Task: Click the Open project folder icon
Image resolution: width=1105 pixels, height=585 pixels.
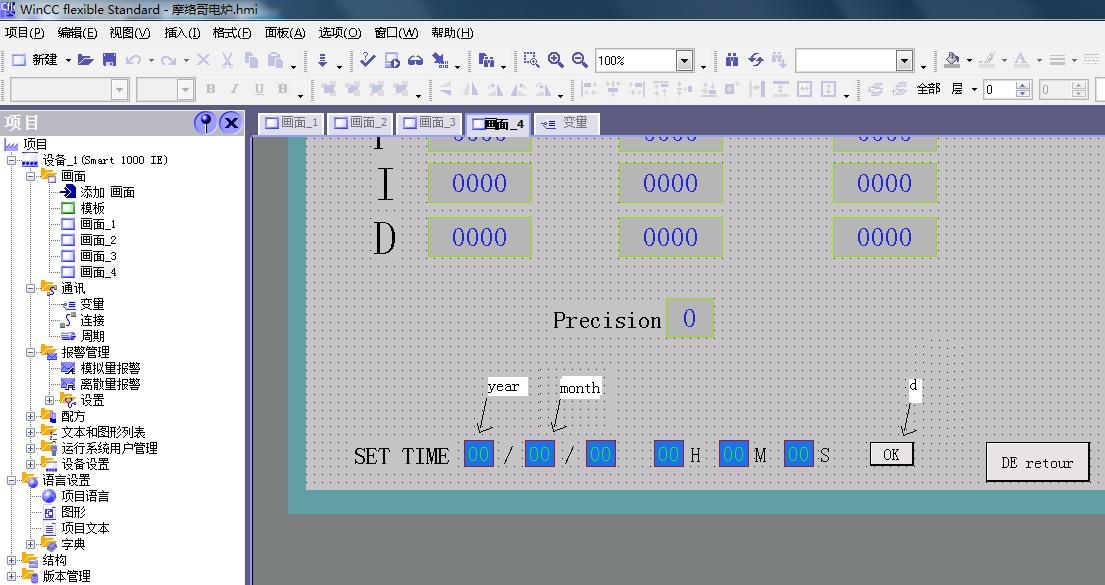Action: coord(85,60)
